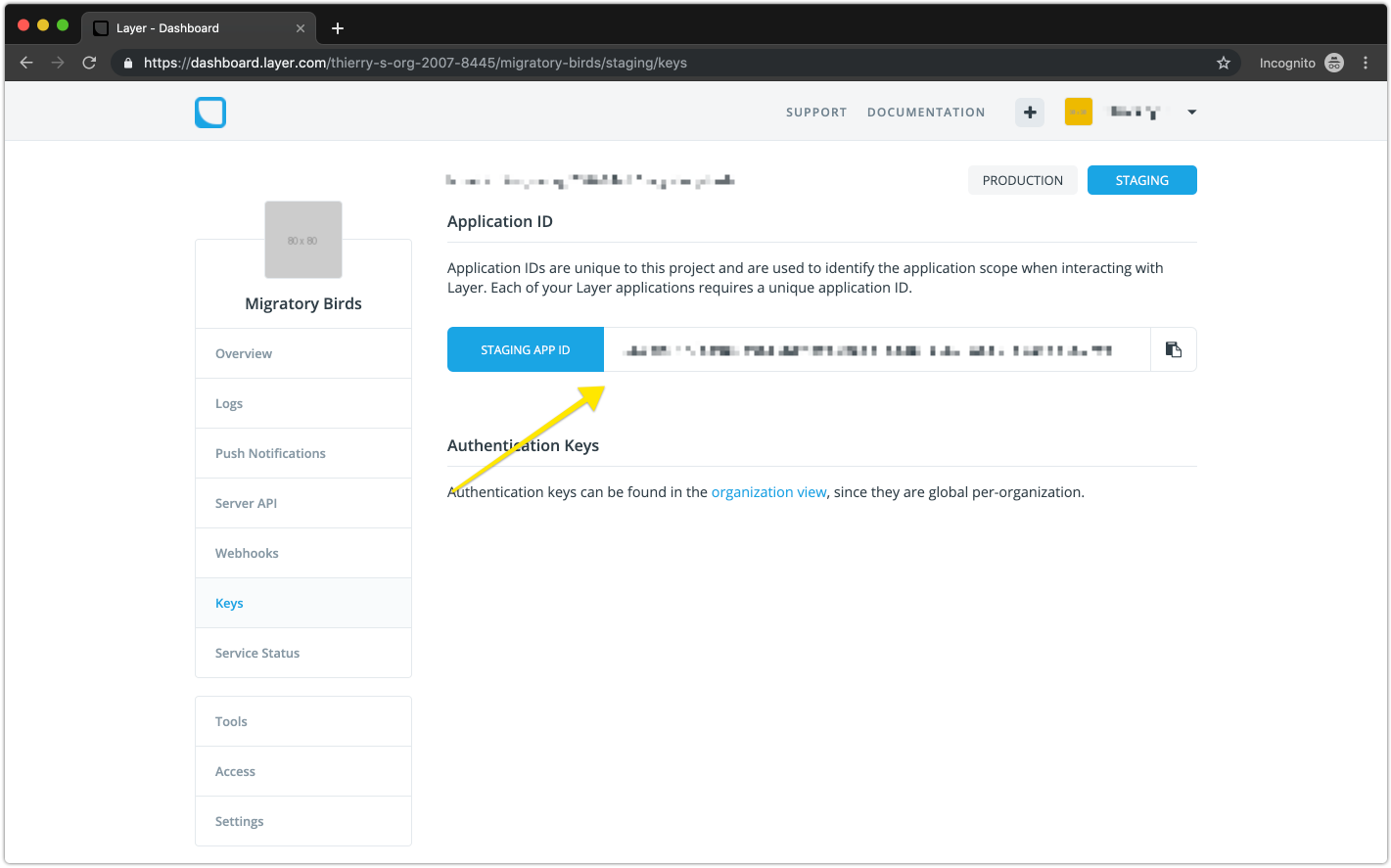Viewport: 1391px width, 868px height.
Task: Open the Chrome three-dot menu
Action: point(1366,63)
